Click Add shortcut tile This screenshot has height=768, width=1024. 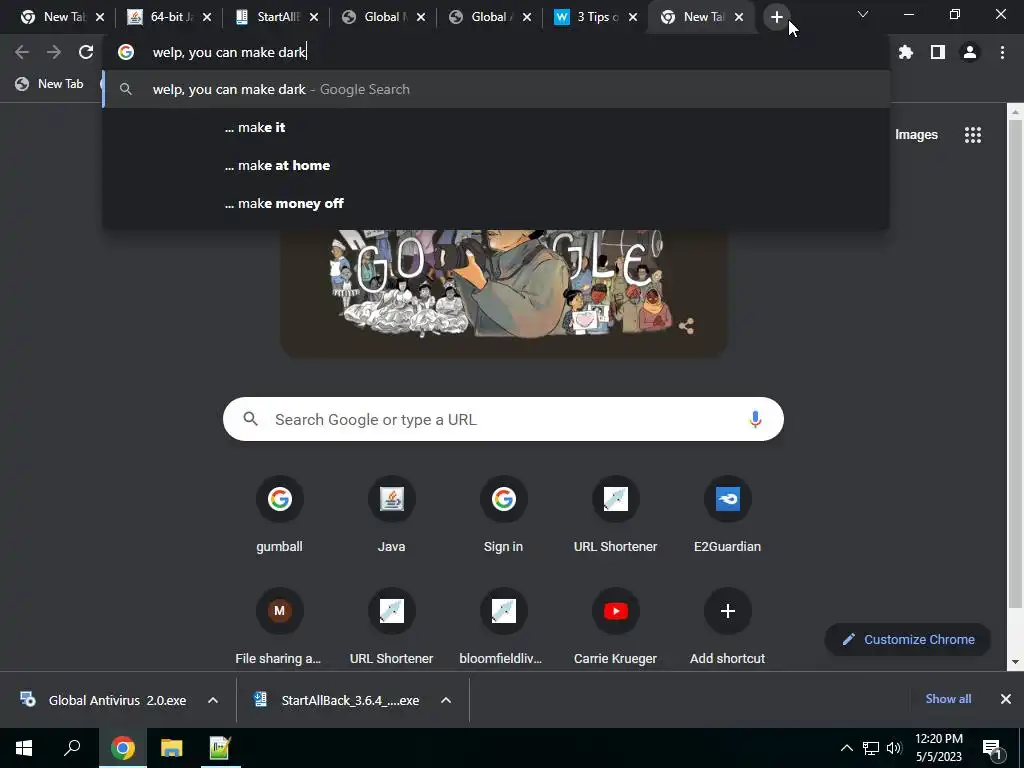coord(728,627)
